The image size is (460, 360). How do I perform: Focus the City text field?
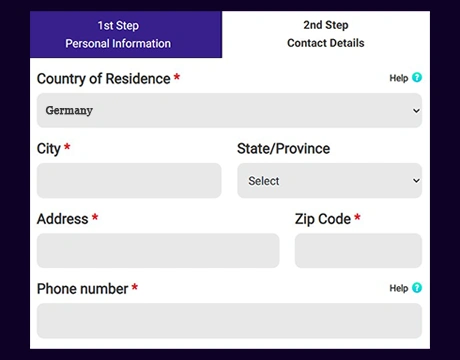(129, 180)
